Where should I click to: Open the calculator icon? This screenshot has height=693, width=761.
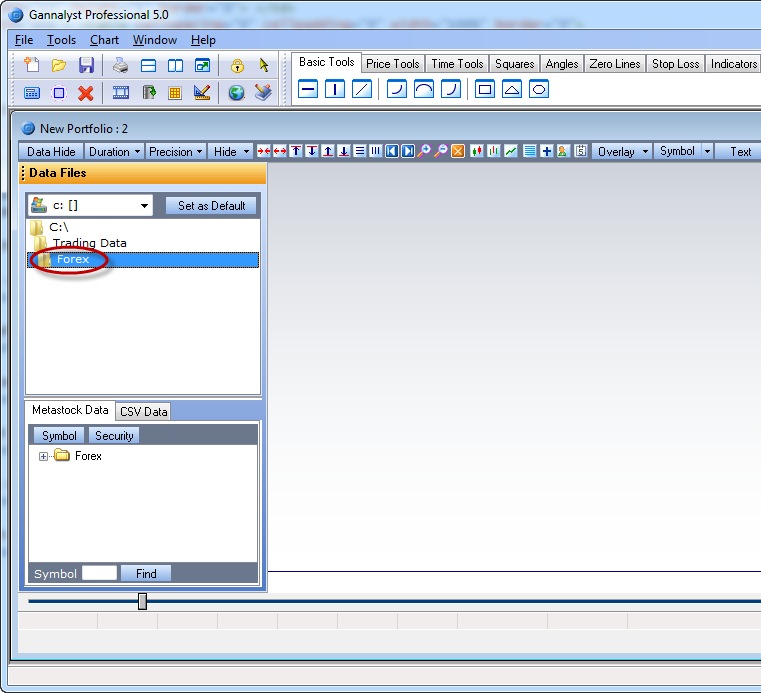tap(32, 93)
